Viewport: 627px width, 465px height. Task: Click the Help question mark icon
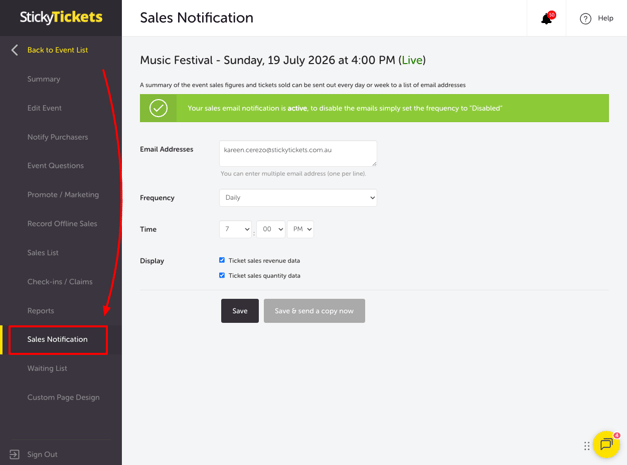coord(585,18)
